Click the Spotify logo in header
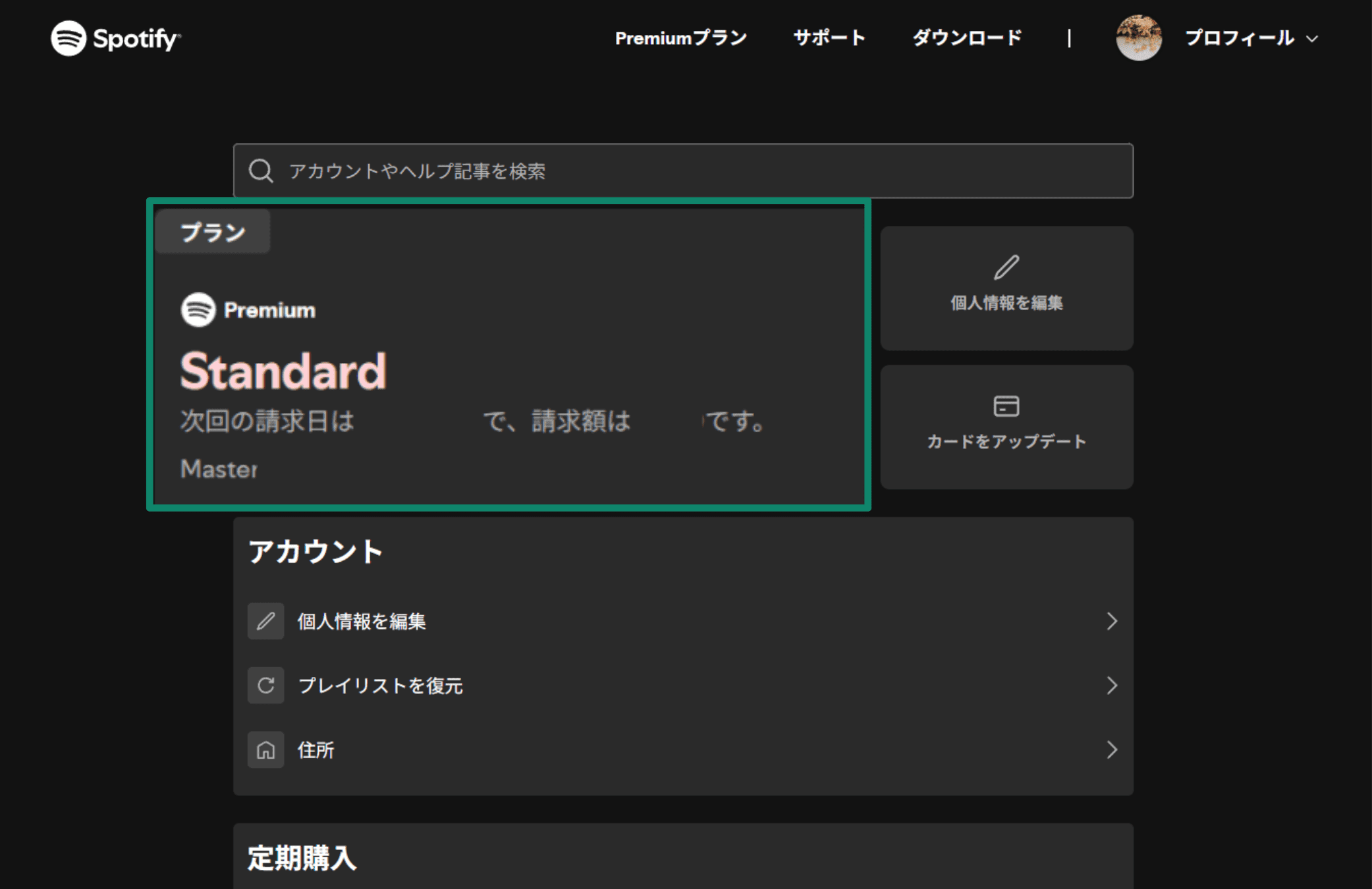1372x889 pixels. [115, 38]
